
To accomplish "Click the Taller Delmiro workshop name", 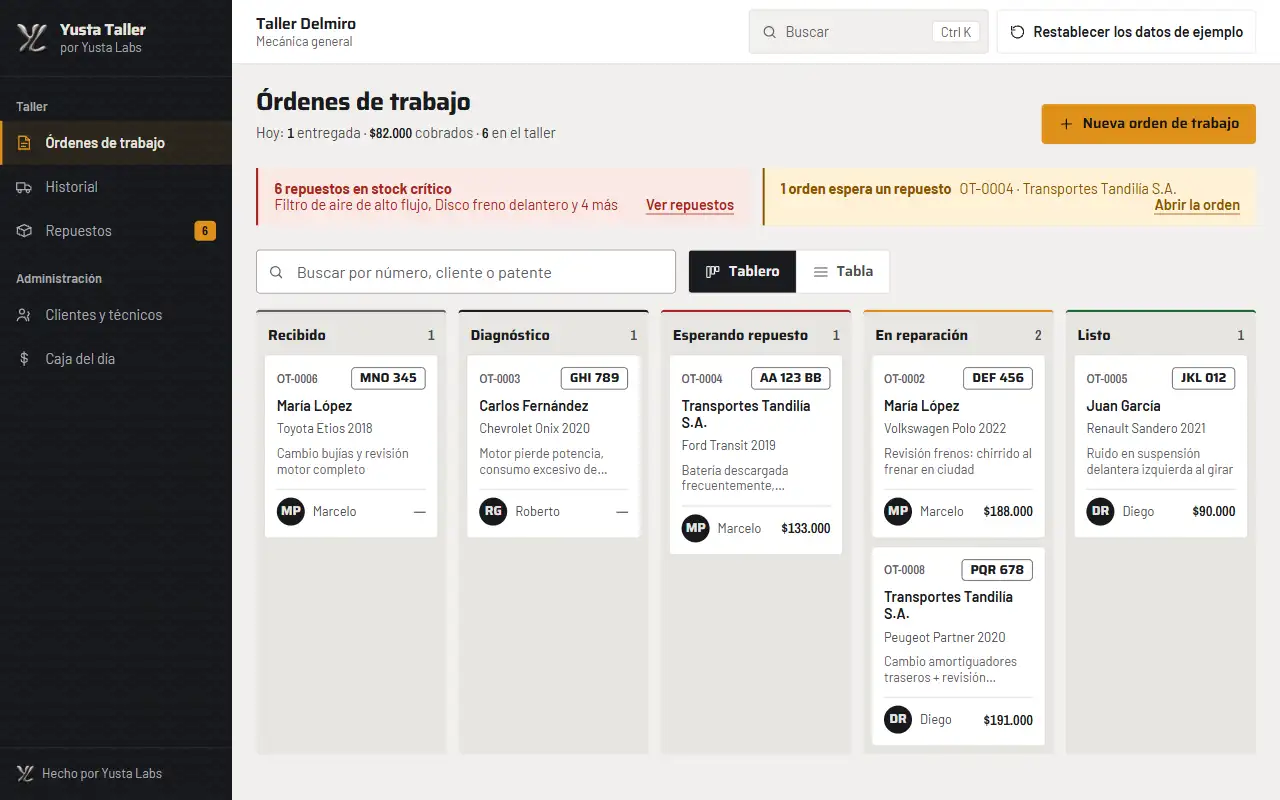I will (306, 23).
